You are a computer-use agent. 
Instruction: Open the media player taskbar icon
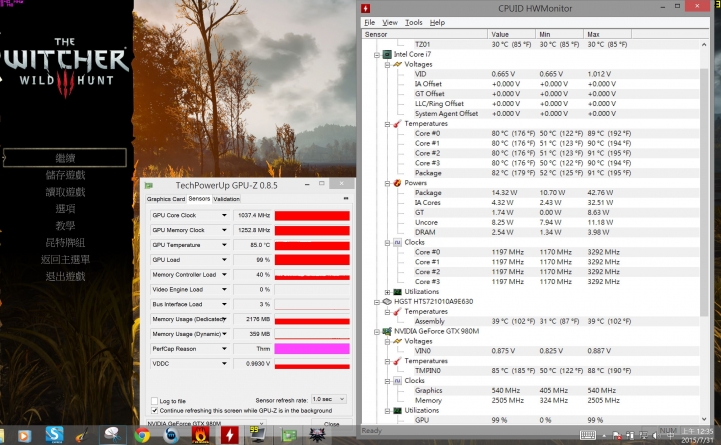24,435
